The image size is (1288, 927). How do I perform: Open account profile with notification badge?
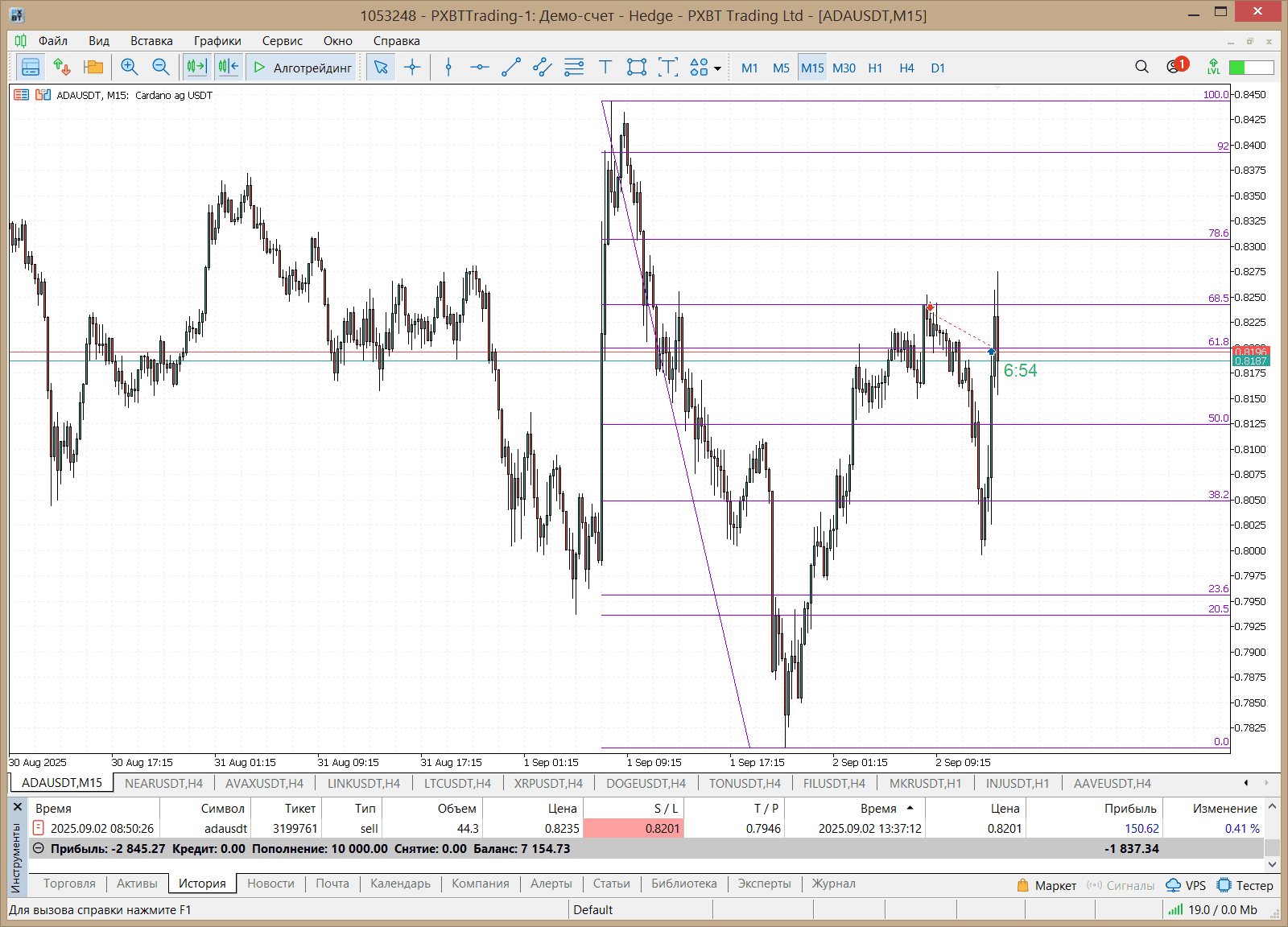(x=1175, y=67)
